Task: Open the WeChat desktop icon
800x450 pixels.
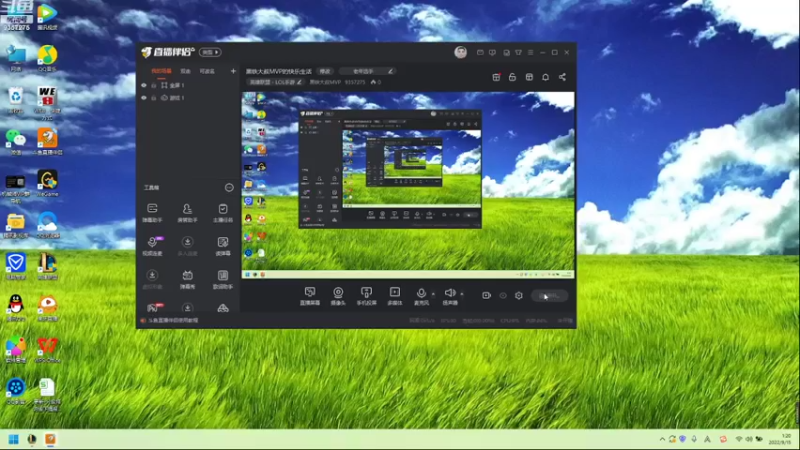Action: point(16,141)
